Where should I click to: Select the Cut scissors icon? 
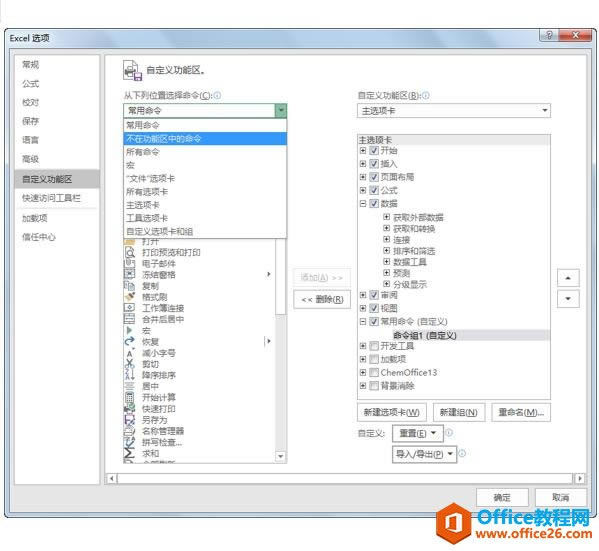point(130,364)
